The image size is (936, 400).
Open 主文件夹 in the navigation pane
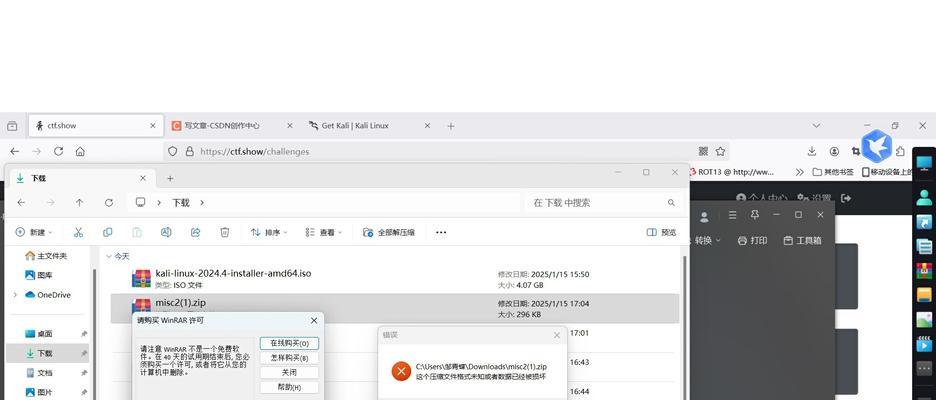[46, 256]
